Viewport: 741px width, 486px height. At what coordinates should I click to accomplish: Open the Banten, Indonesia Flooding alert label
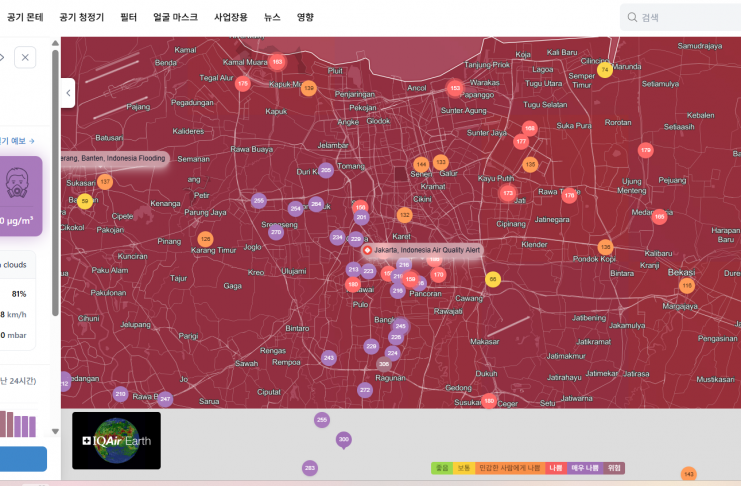[112, 158]
